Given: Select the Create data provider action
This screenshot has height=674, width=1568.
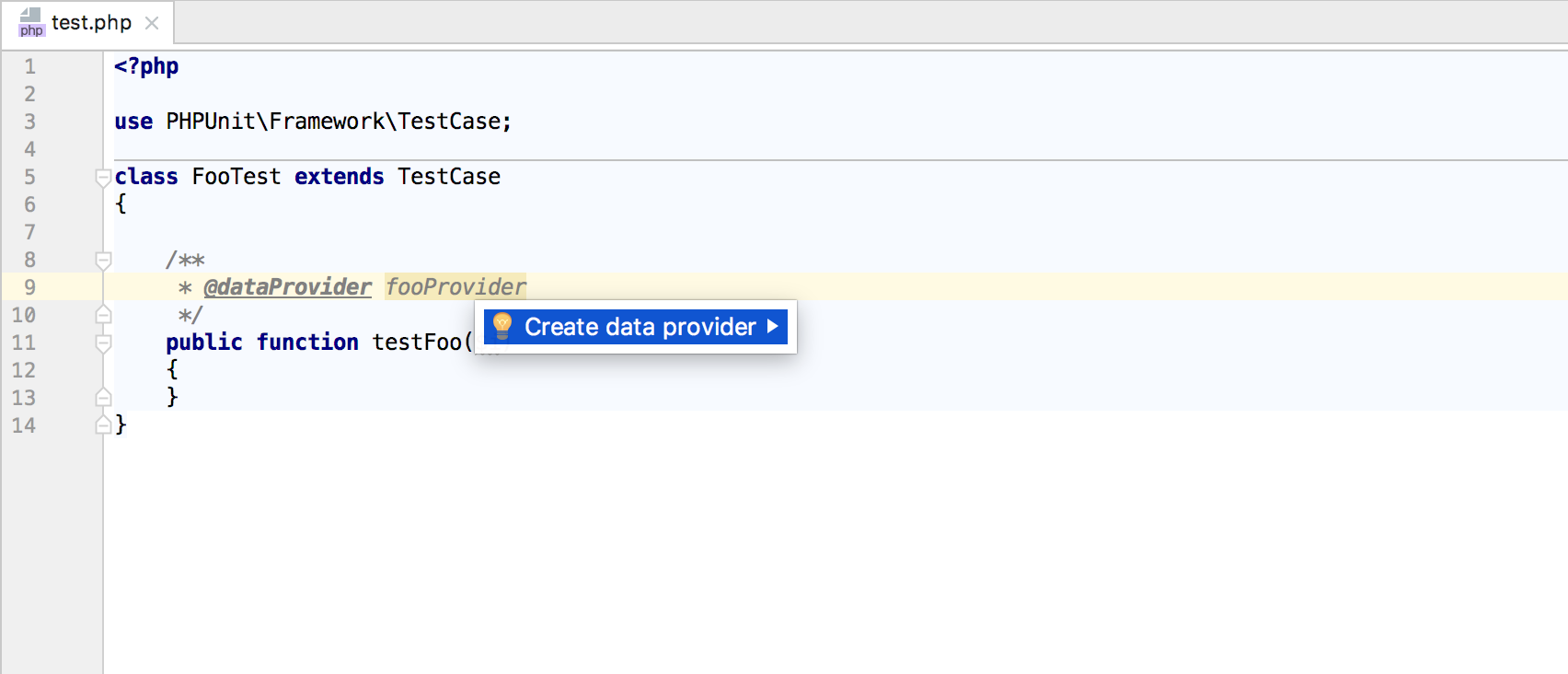Looking at the screenshot, I should click(640, 327).
